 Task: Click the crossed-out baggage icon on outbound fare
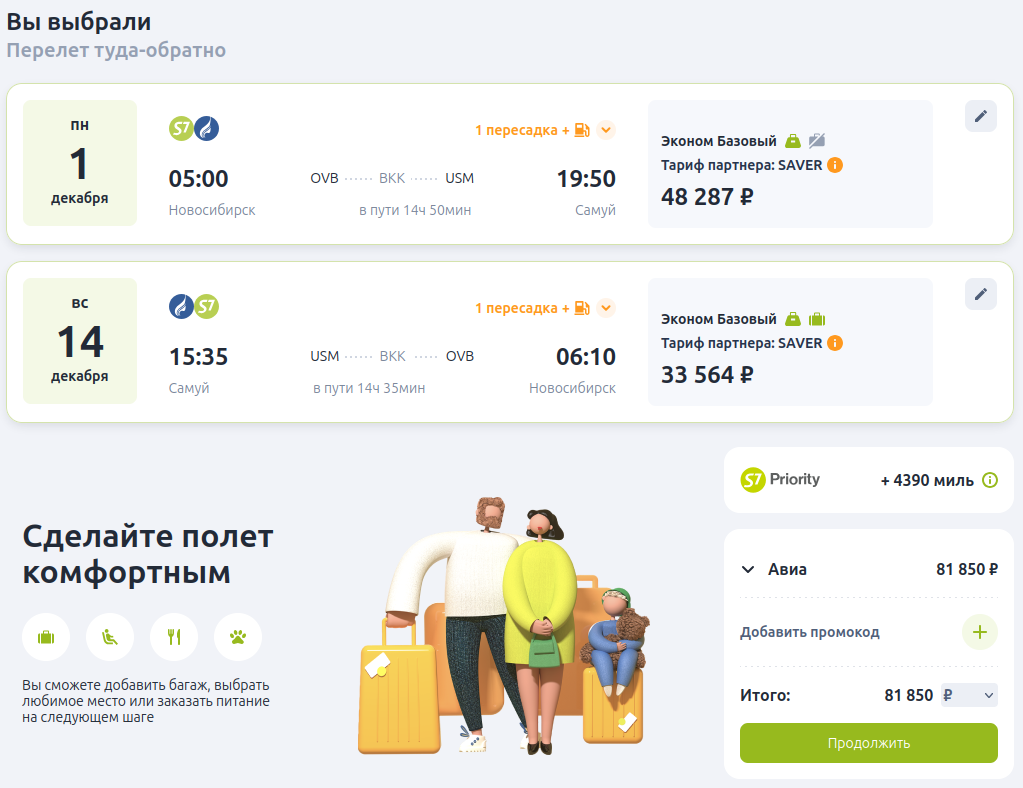(817, 140)
